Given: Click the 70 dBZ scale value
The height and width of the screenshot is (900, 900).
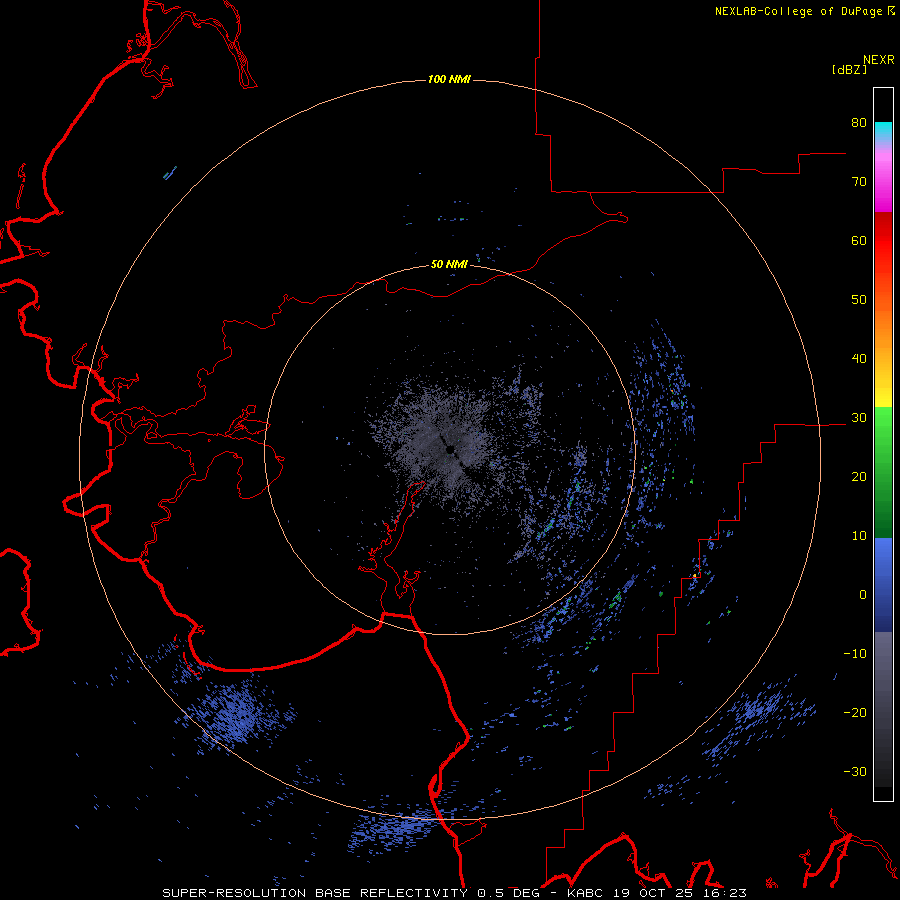Looking at the screenshot, I should click(x=859, y=182).
